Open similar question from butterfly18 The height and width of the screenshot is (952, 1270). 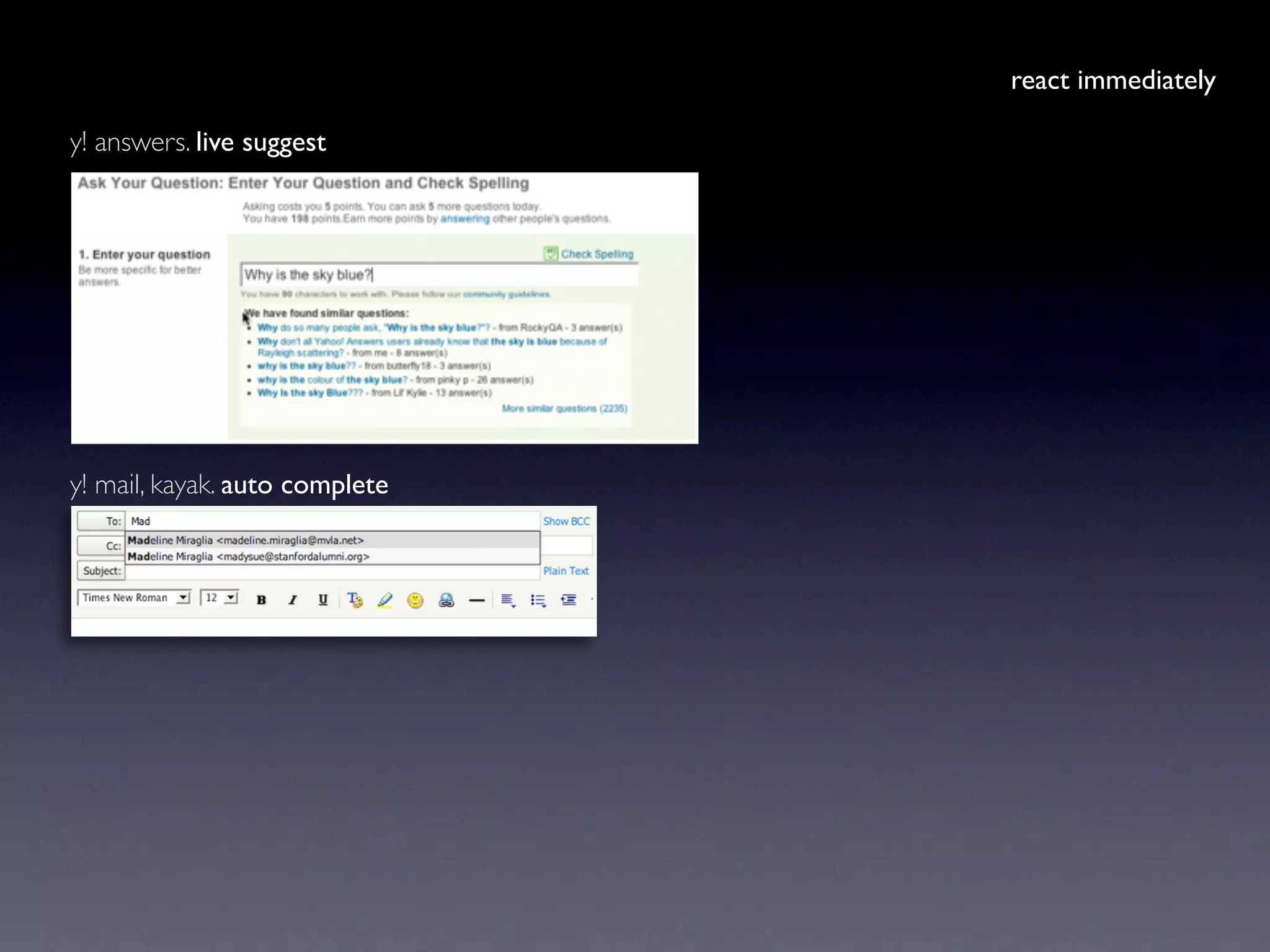(307, 366)
